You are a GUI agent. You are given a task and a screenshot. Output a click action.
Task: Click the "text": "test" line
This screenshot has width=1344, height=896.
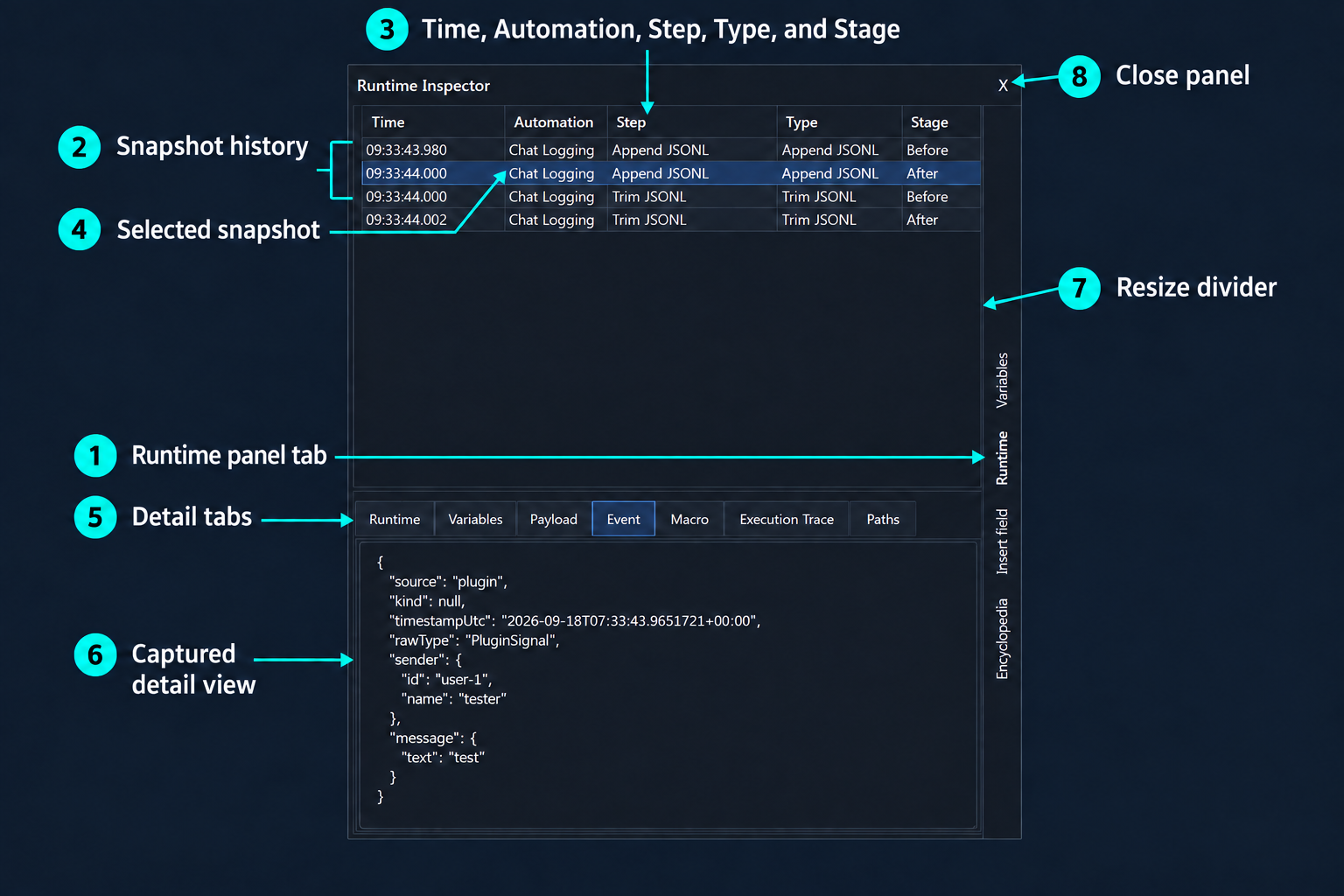tap(443, 758)
